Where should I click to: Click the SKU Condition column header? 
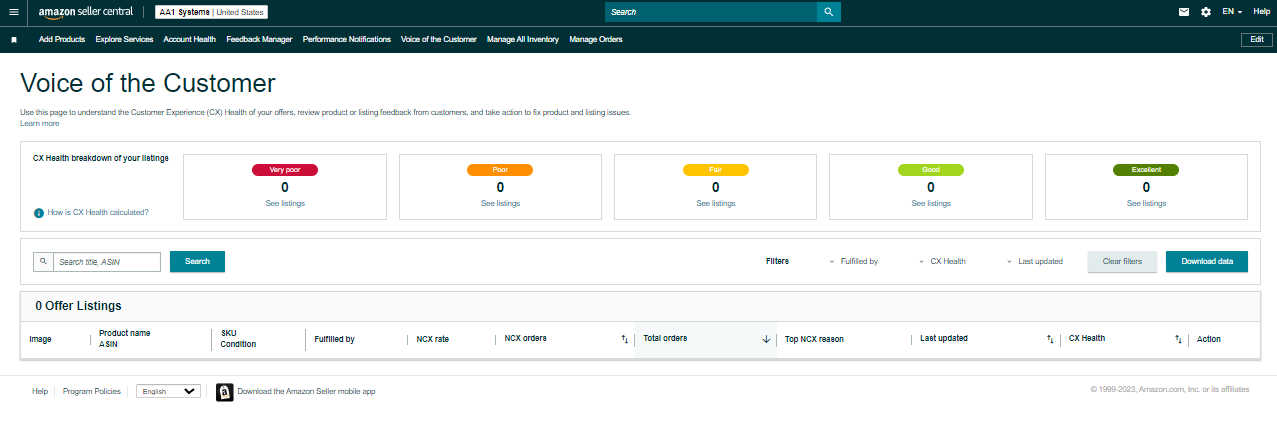[239, 339]
